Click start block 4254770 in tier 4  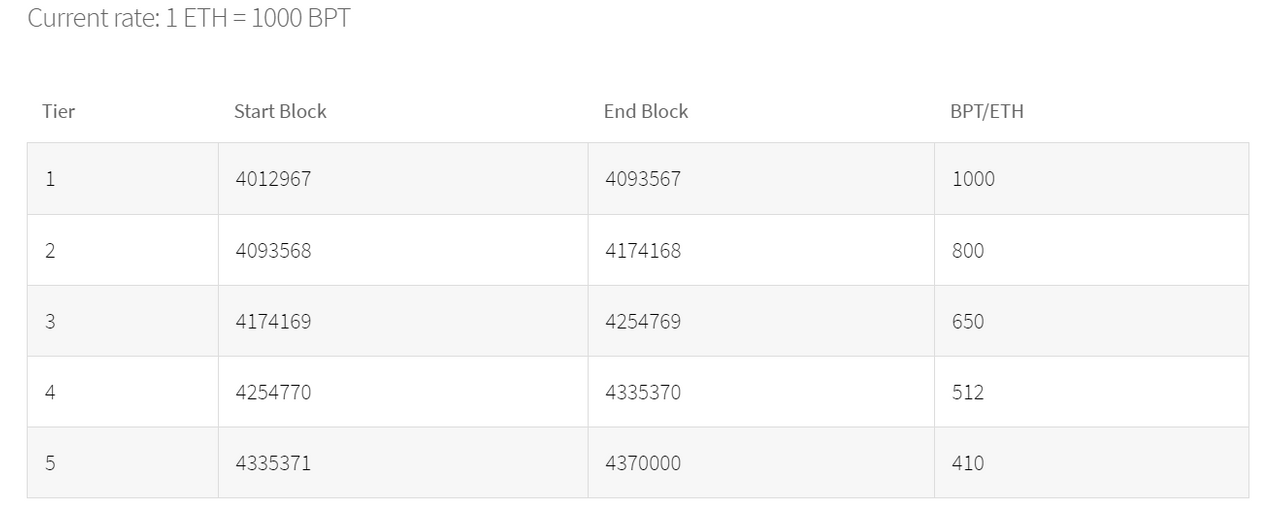point(403,392)
